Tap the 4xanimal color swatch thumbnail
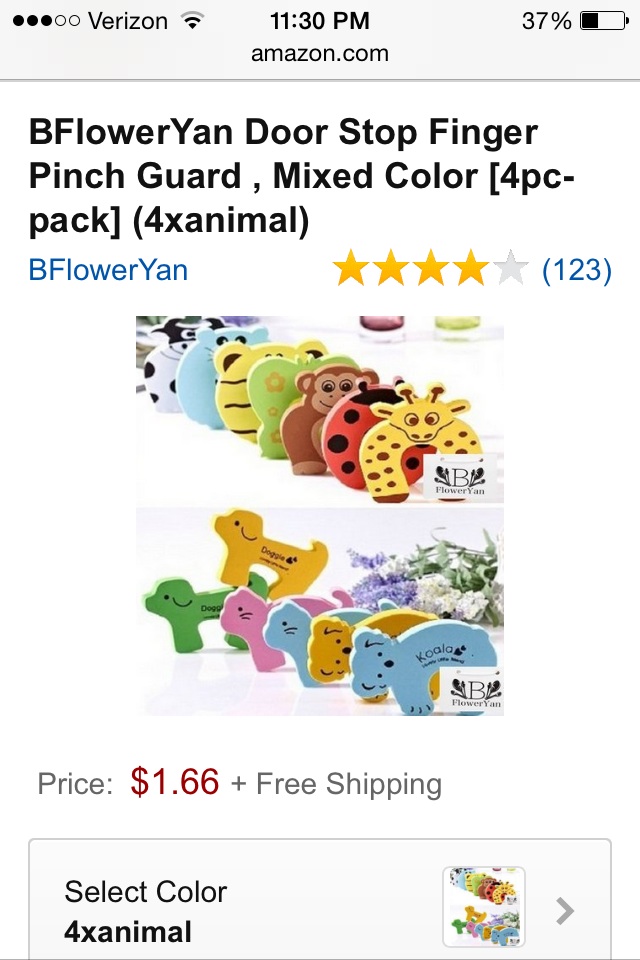Image resolution: width=640 pixels, height=960 pixels. pyautogui.click(x=484, y=907)
